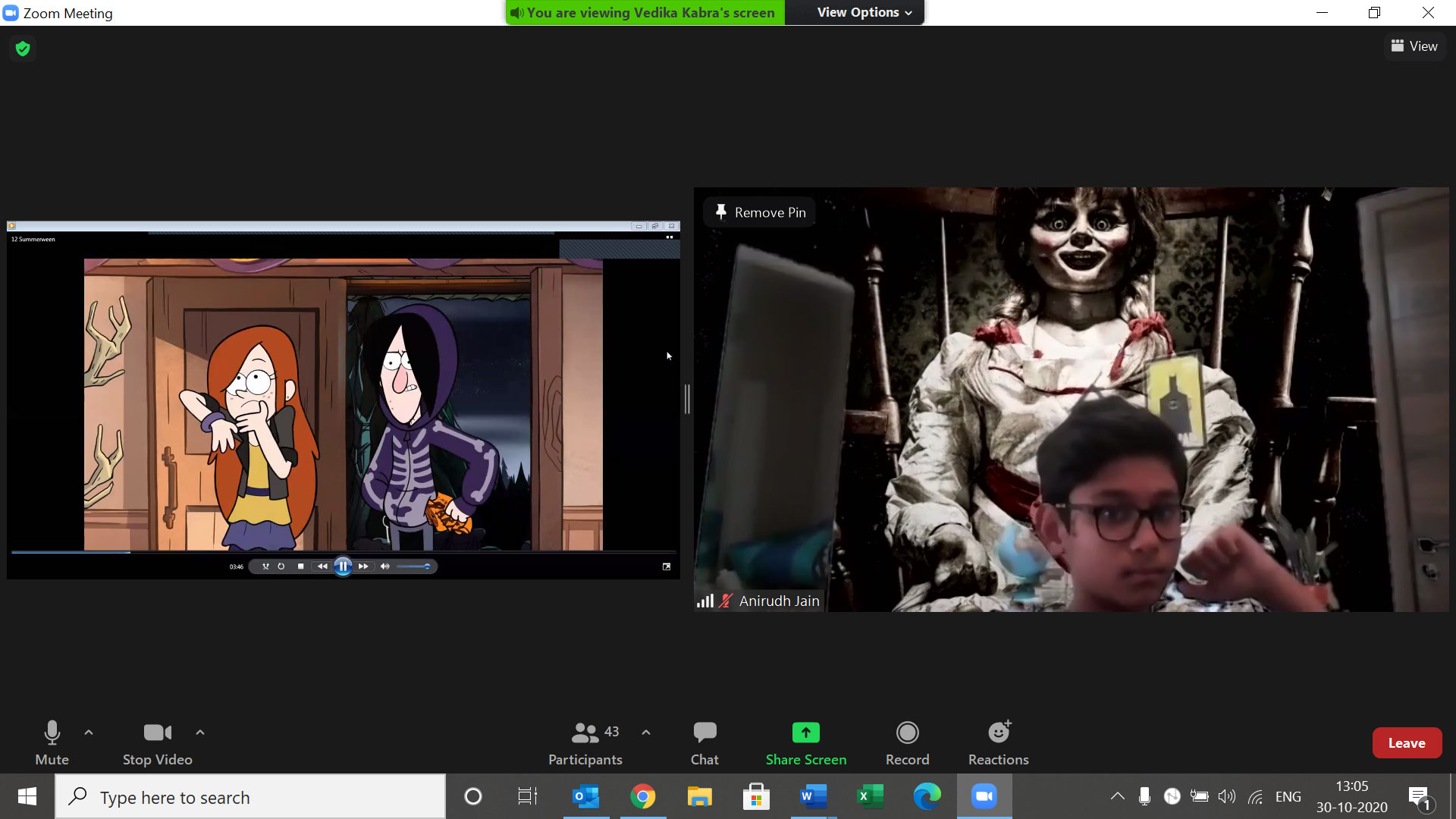1456x819 pixels.
Task: Open File Explorer from the taskbar
Action: click(x=699, y=796)
